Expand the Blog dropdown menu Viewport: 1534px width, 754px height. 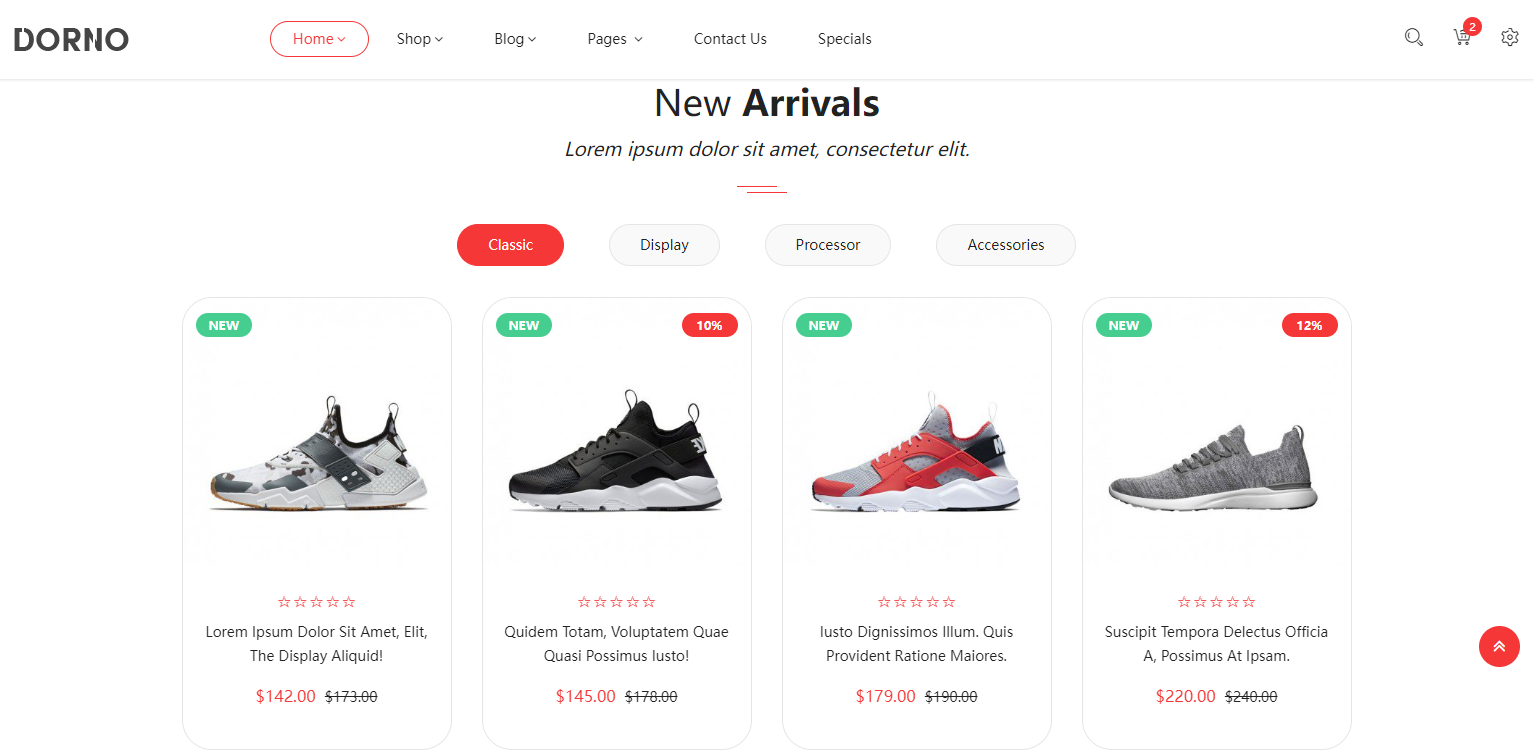pos(515,39)
